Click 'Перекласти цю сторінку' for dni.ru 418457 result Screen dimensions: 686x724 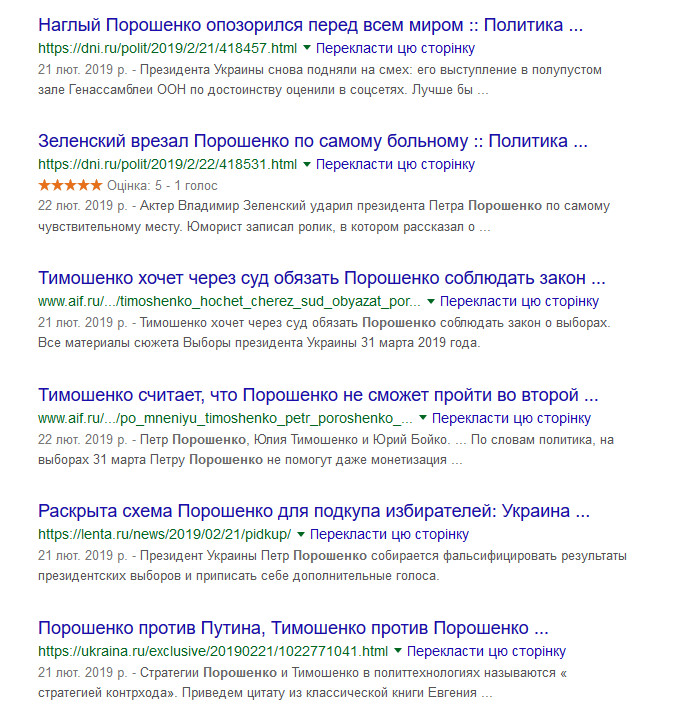(x=395, y=48)
